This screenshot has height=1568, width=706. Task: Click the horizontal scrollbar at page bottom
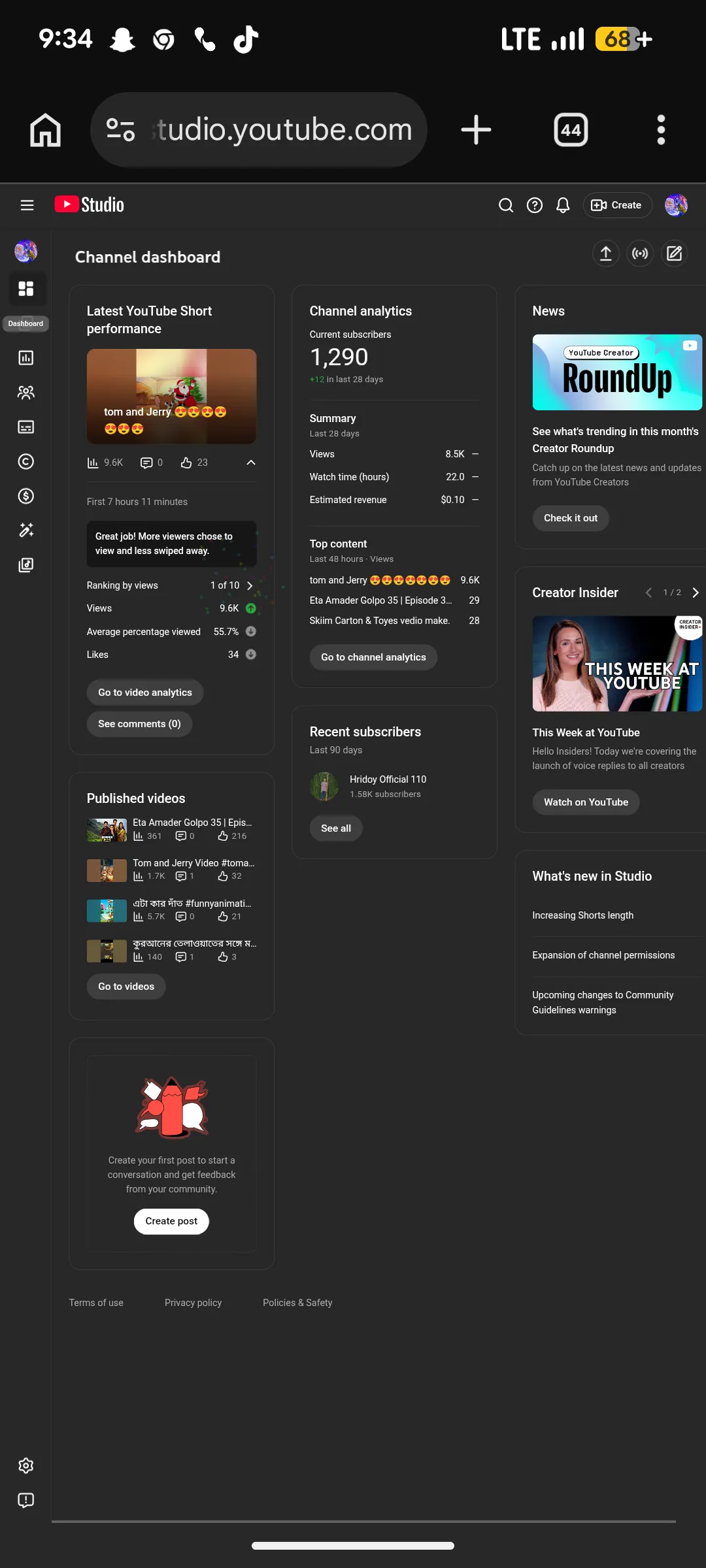(363, 1522)
